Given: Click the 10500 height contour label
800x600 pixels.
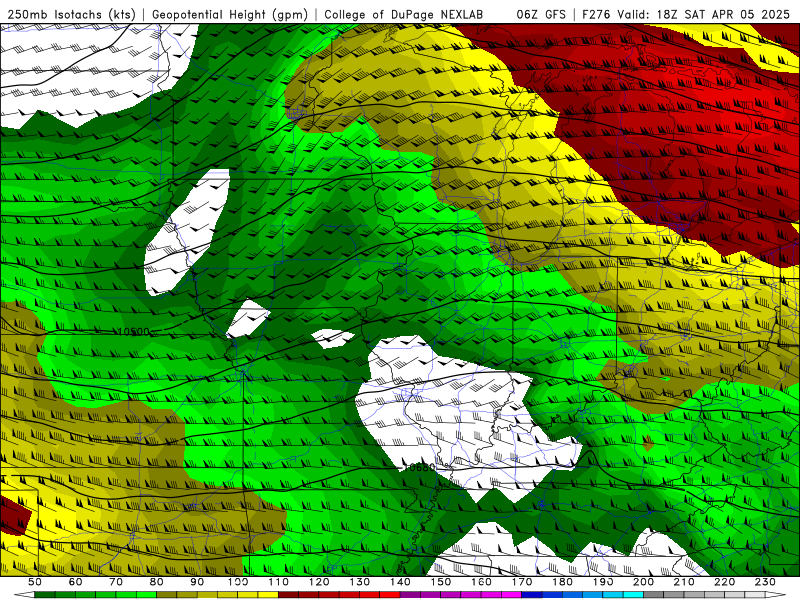Looking at the screenshot, I should 134,332.
